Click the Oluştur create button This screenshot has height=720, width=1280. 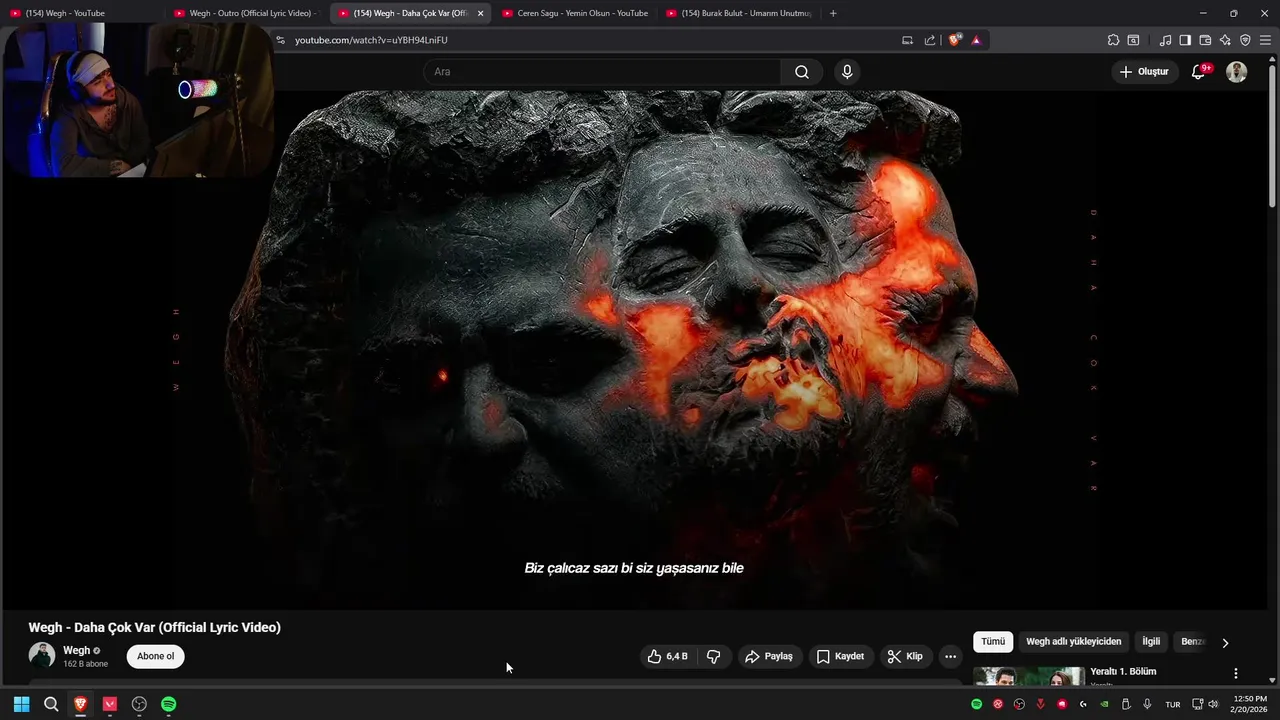click(x=1144, y=72)
